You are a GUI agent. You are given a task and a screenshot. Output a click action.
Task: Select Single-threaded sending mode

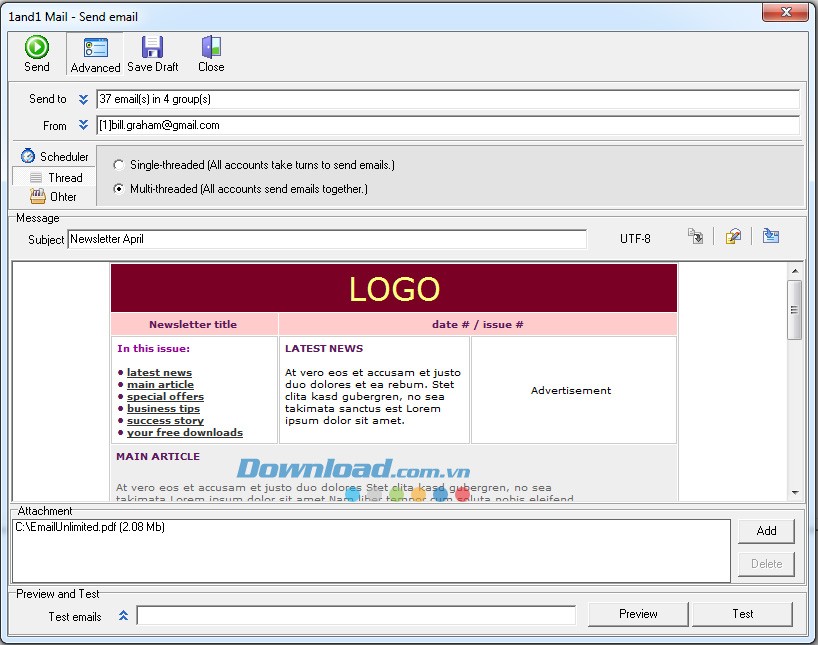tap(120, 165)
